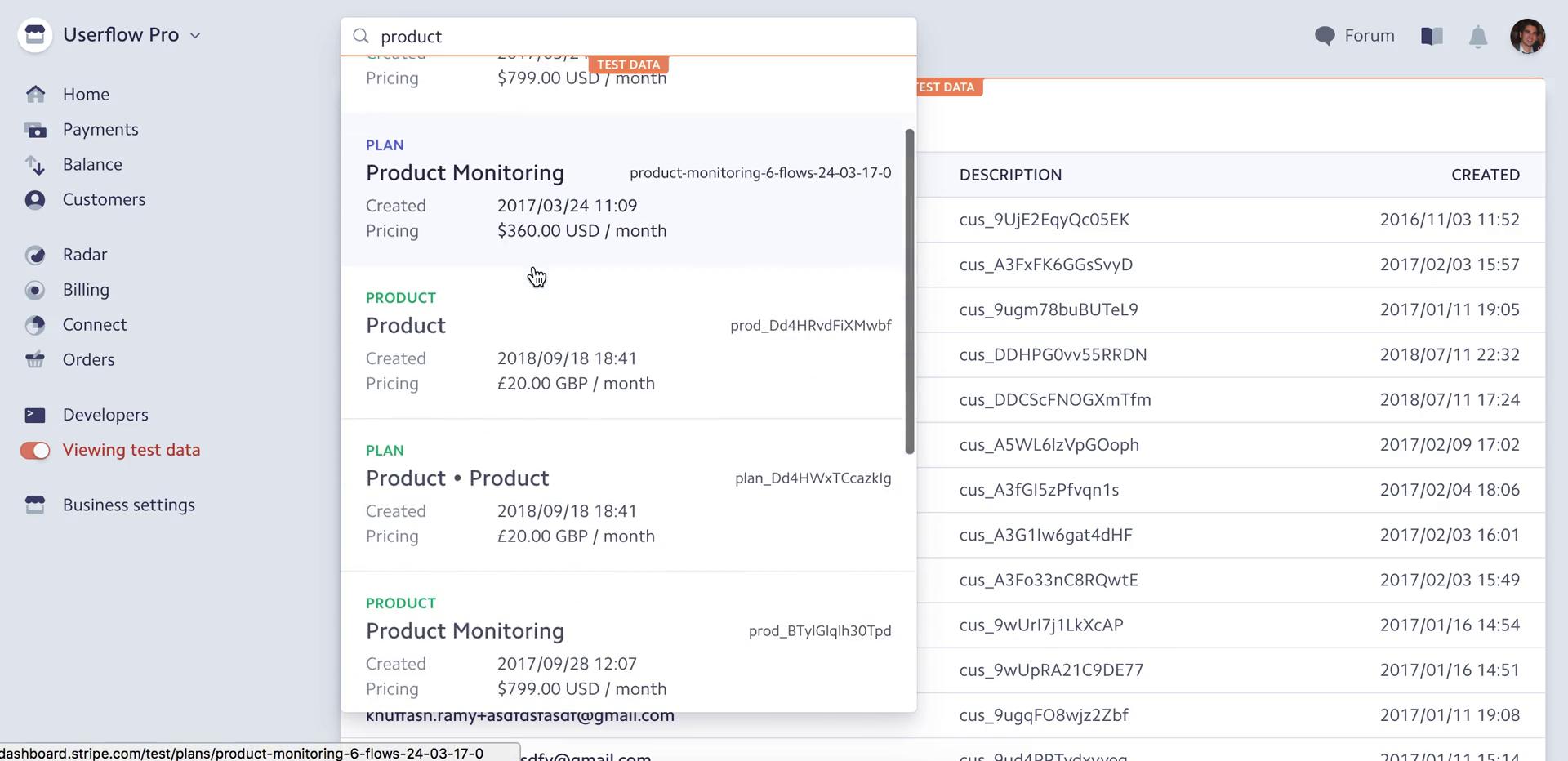1568x761 pixels.
Task: Open Payments in the sidebar
Action: point(100,129)
